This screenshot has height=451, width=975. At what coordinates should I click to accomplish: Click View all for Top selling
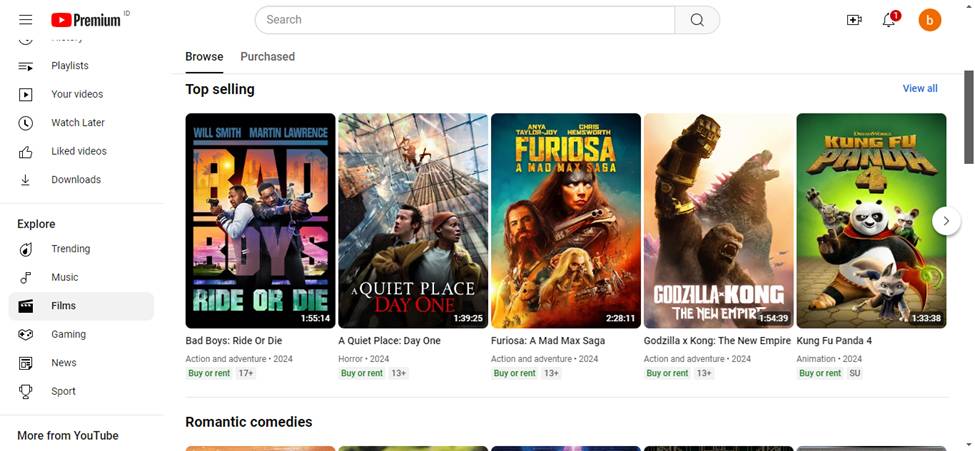[920, 88]
